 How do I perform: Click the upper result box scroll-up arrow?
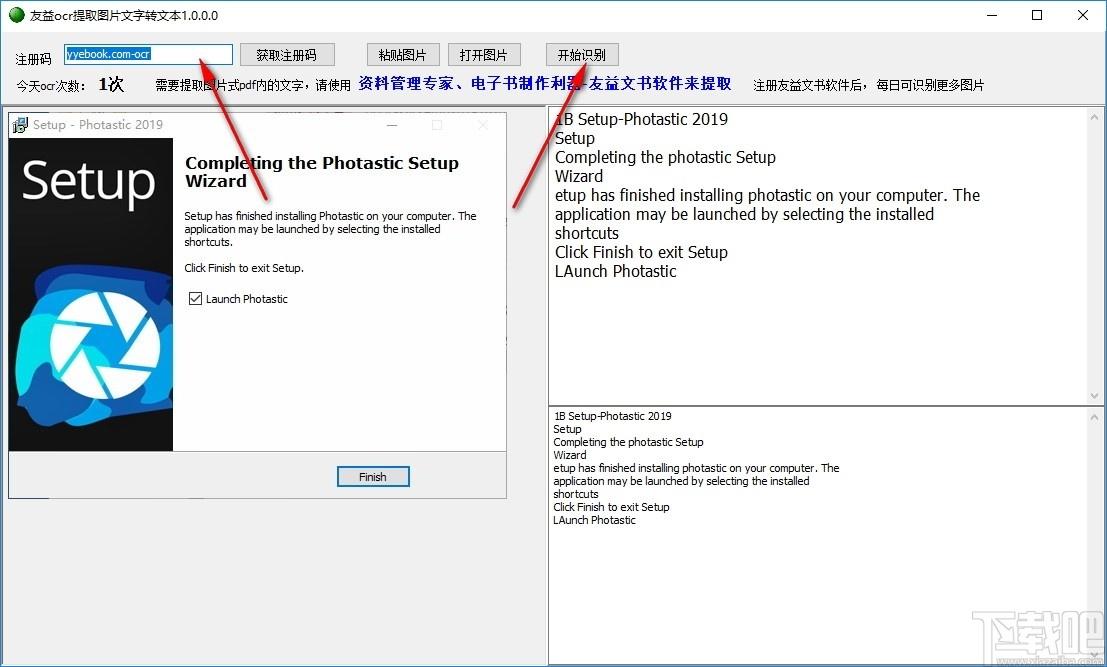point(1095,117)
